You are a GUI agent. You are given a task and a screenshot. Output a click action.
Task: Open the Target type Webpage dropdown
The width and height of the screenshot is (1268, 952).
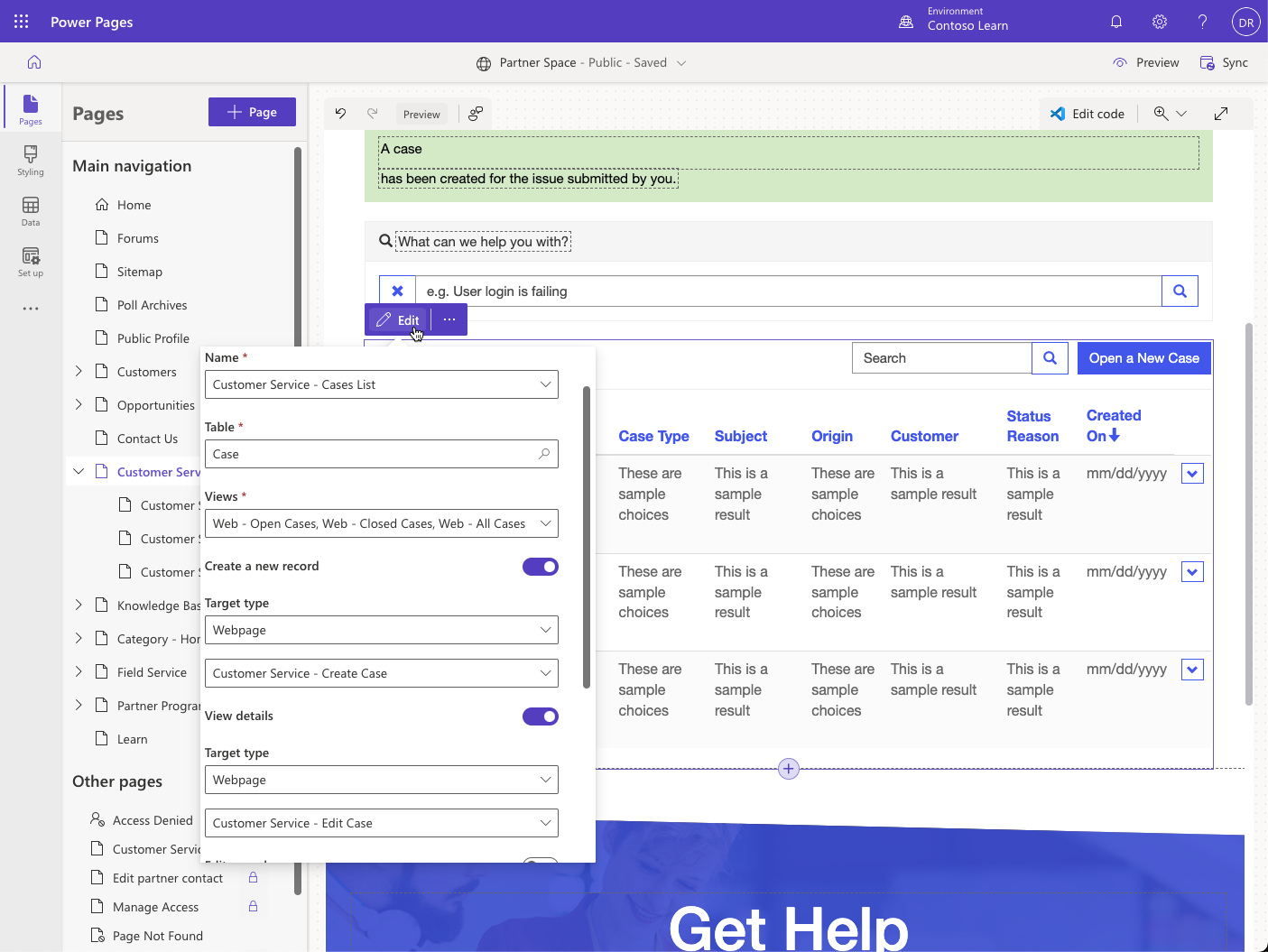381,629
